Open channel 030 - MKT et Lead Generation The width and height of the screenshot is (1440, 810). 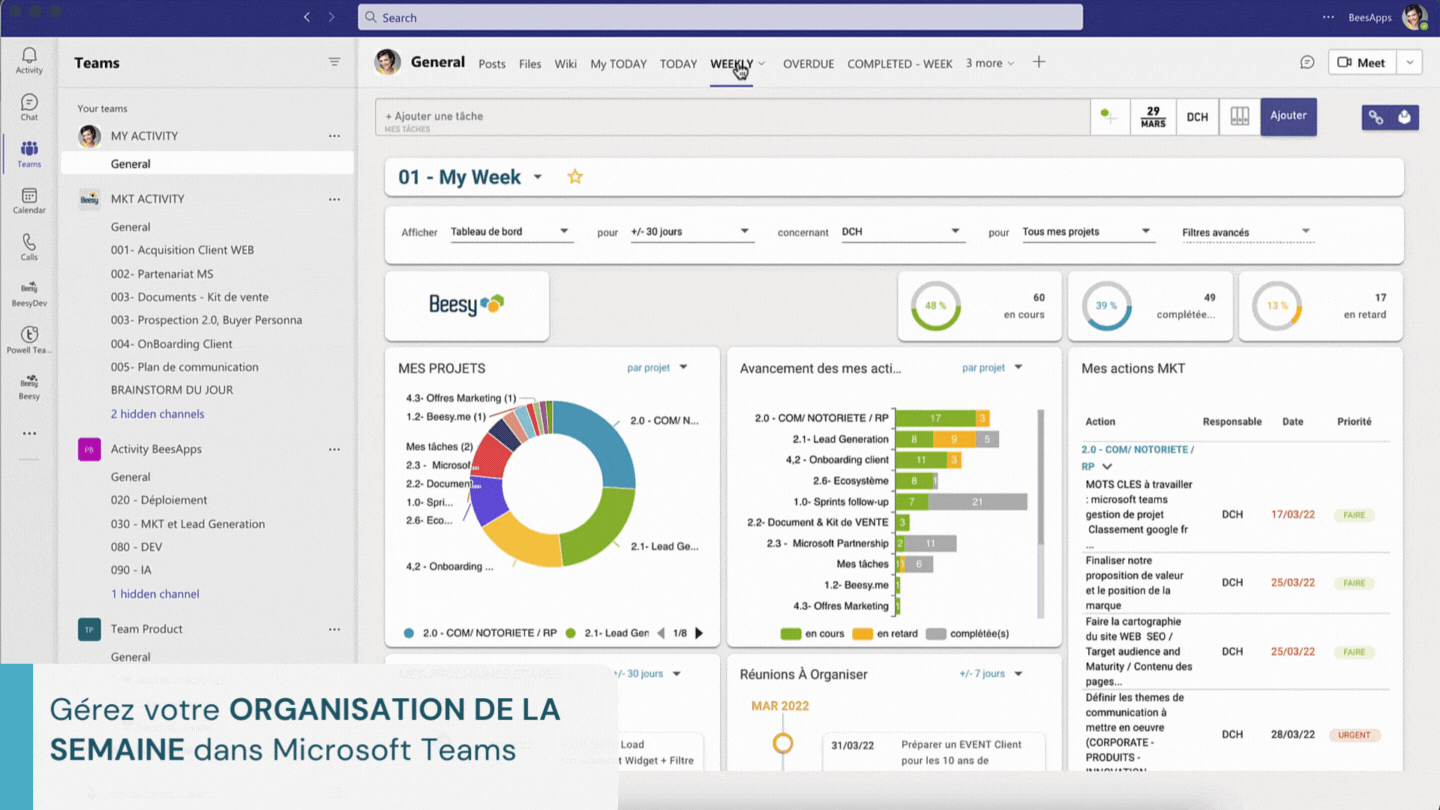tap(187, 524)
